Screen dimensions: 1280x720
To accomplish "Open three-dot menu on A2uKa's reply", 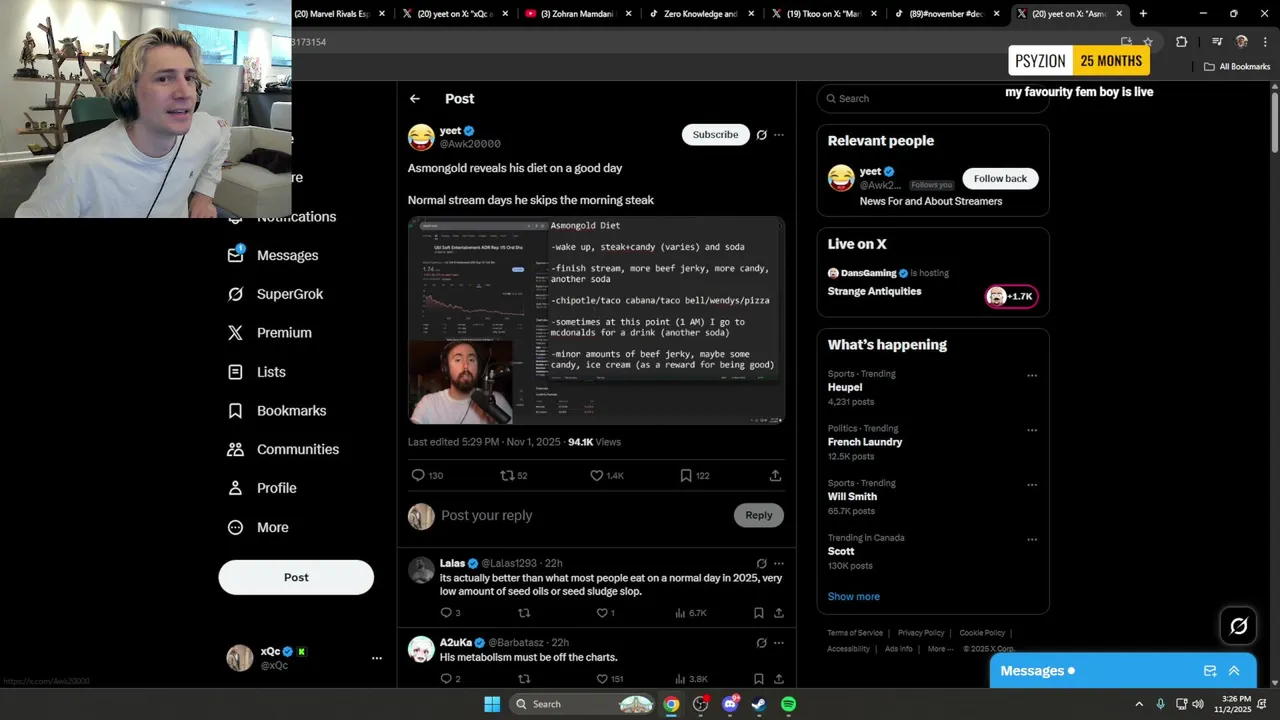I will pos(779,643).
